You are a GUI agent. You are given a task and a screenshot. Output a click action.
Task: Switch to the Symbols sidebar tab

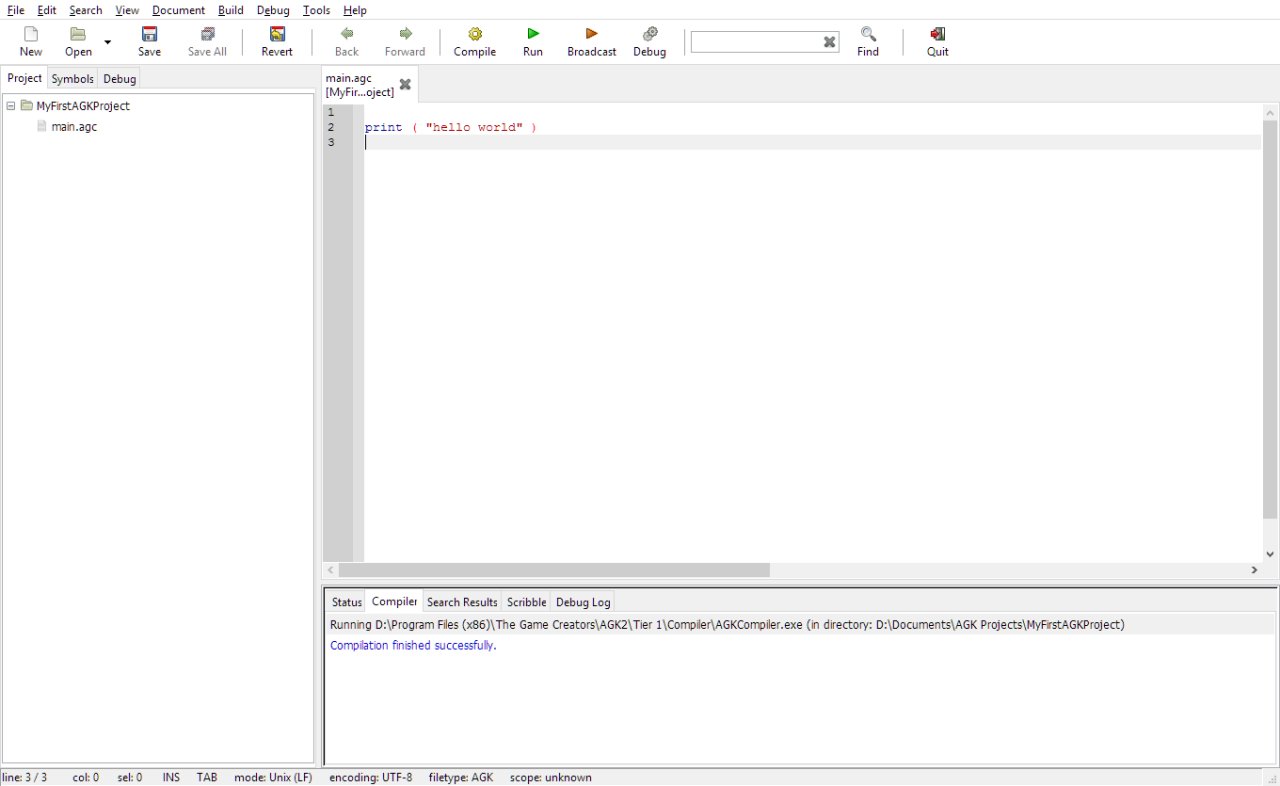click(72, 79)
